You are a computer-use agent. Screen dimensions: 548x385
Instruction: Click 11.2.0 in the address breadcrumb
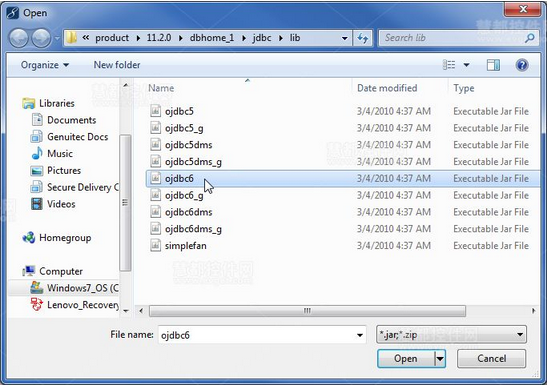[x=159, y=38]
